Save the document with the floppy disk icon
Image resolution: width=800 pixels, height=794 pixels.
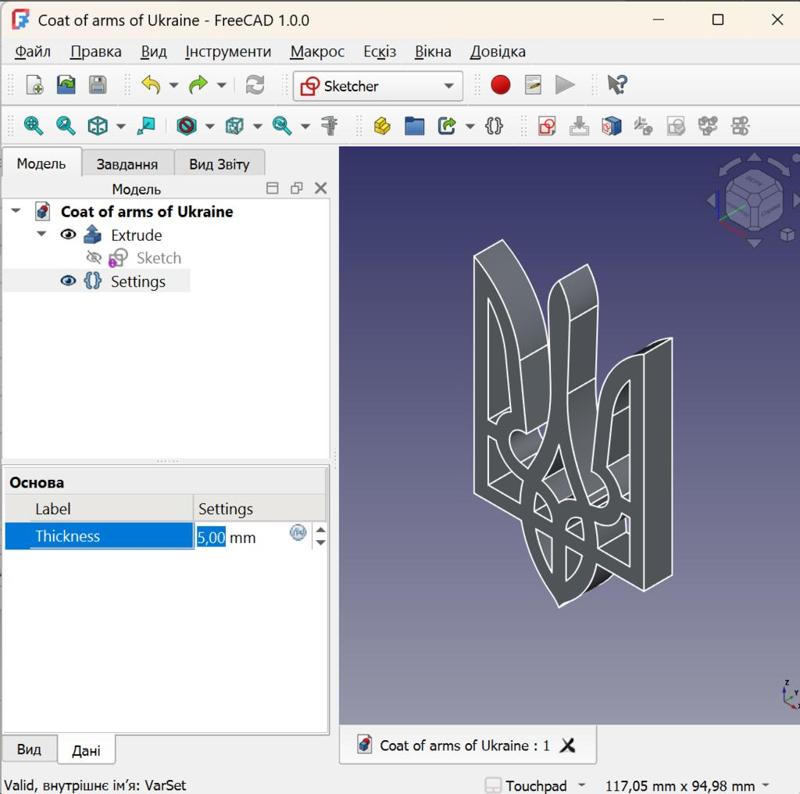[x=97, y=85]
